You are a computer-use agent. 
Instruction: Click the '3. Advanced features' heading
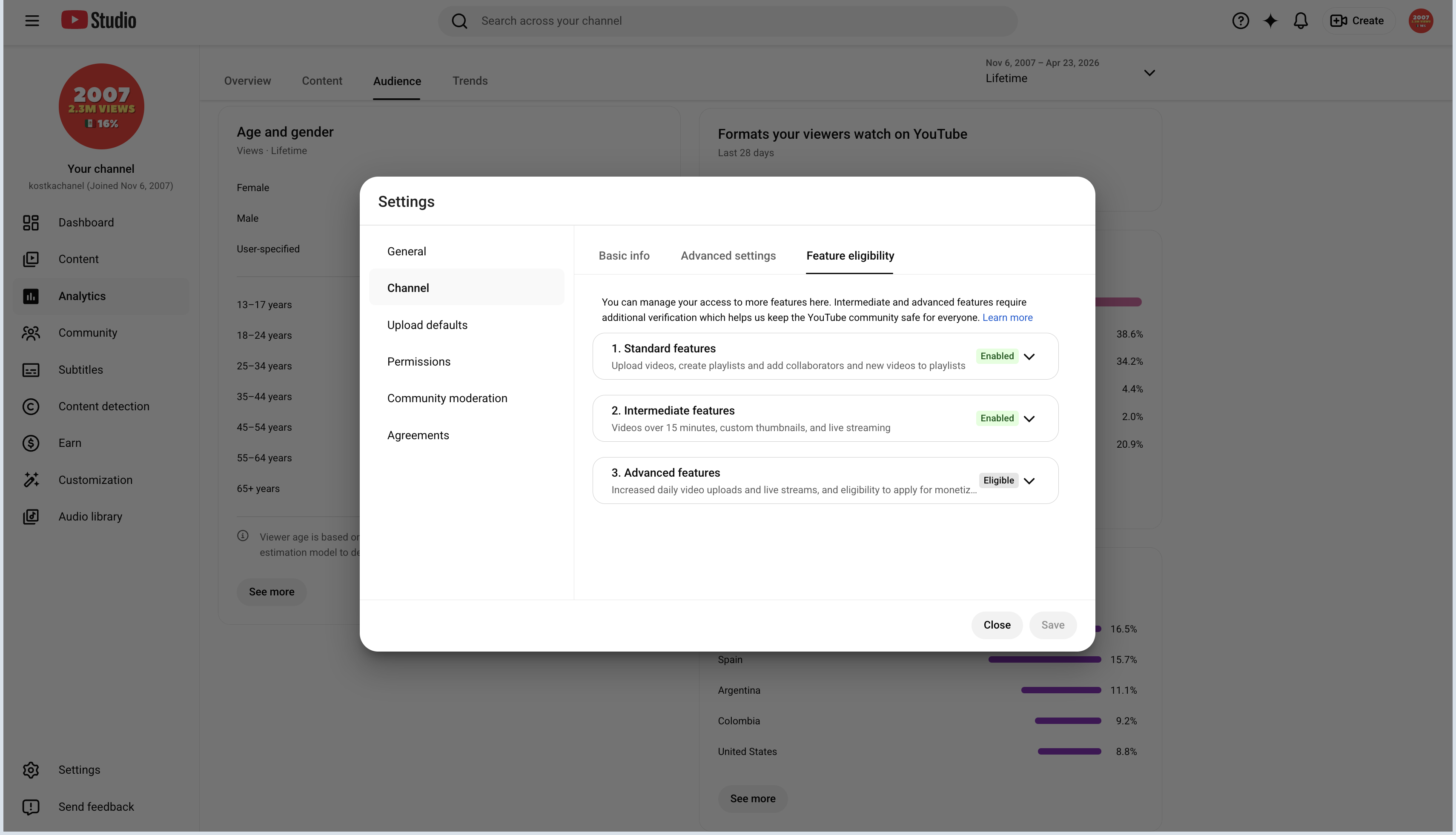(x=665, y=472)
